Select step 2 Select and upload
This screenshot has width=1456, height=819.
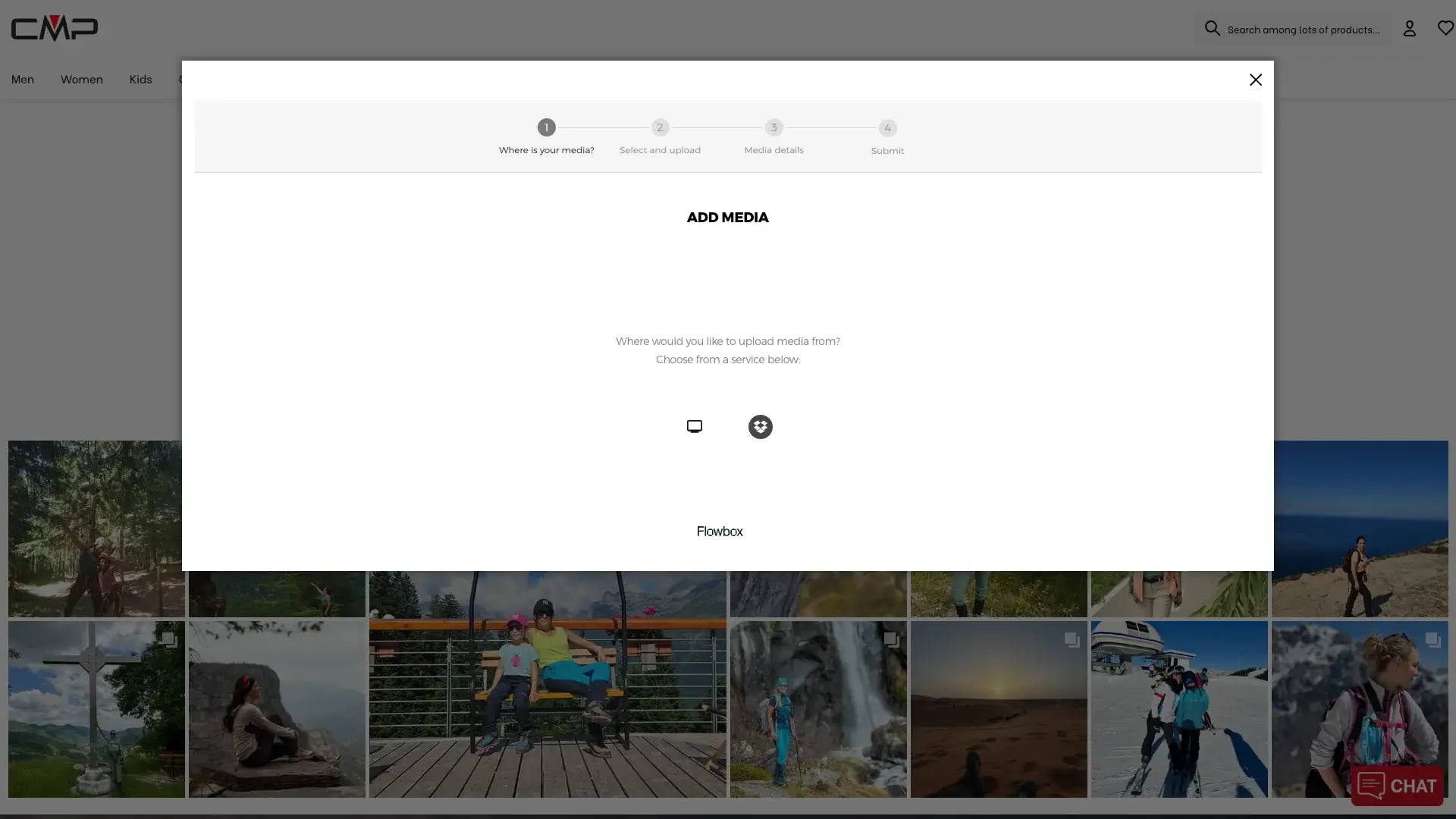(x=660, y=136)
